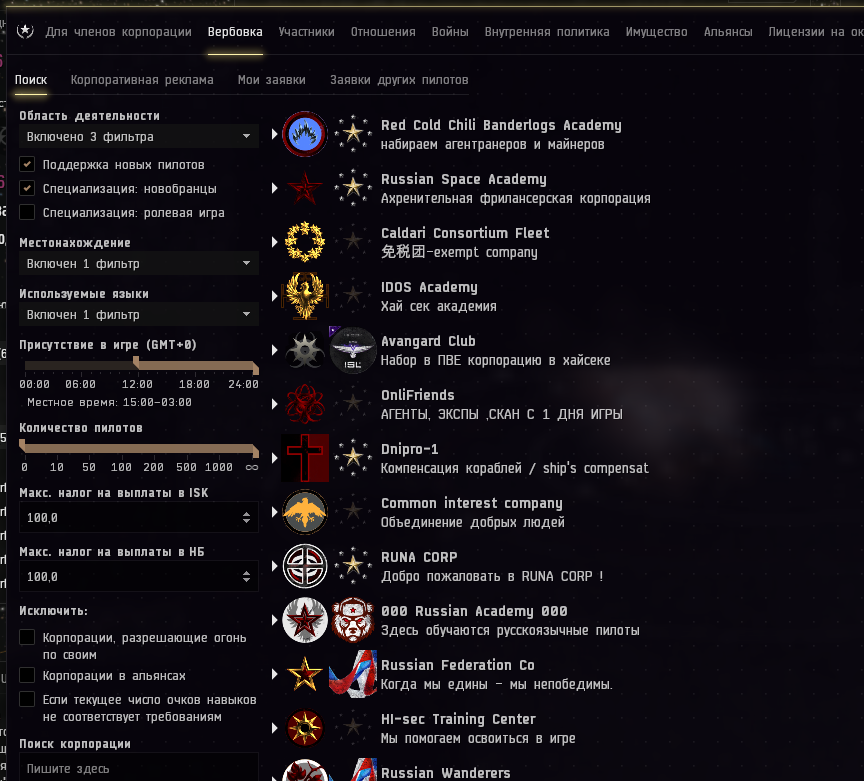Click the Russian Space Academy red star logo

[305, 188]
